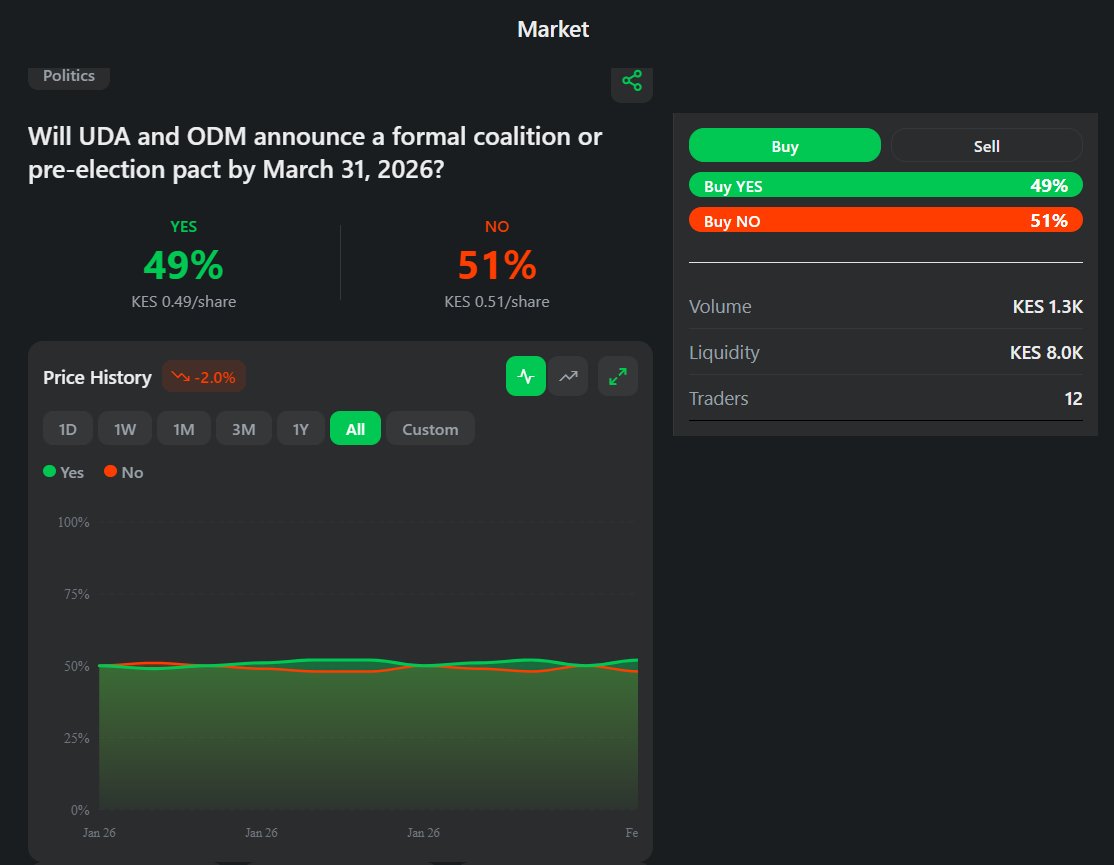The height and width of the screenshot is (865, 1114).
Task: Click the Liquidity KES 8.0K value
Action: pos(1046,353)
